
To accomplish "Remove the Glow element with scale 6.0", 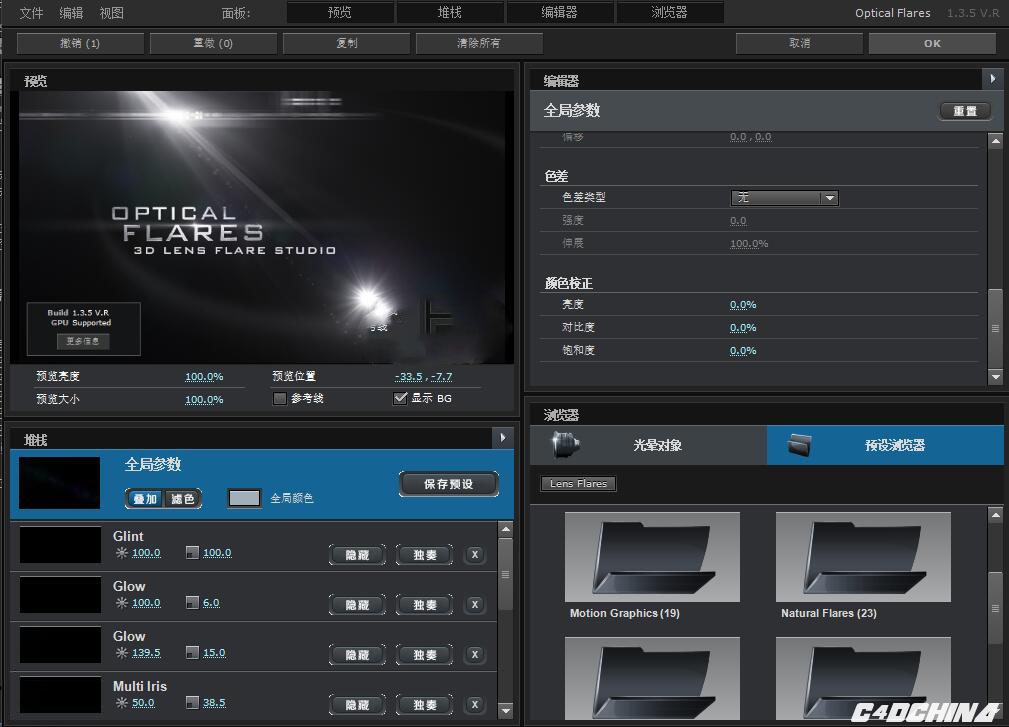I will click(475, 604).
